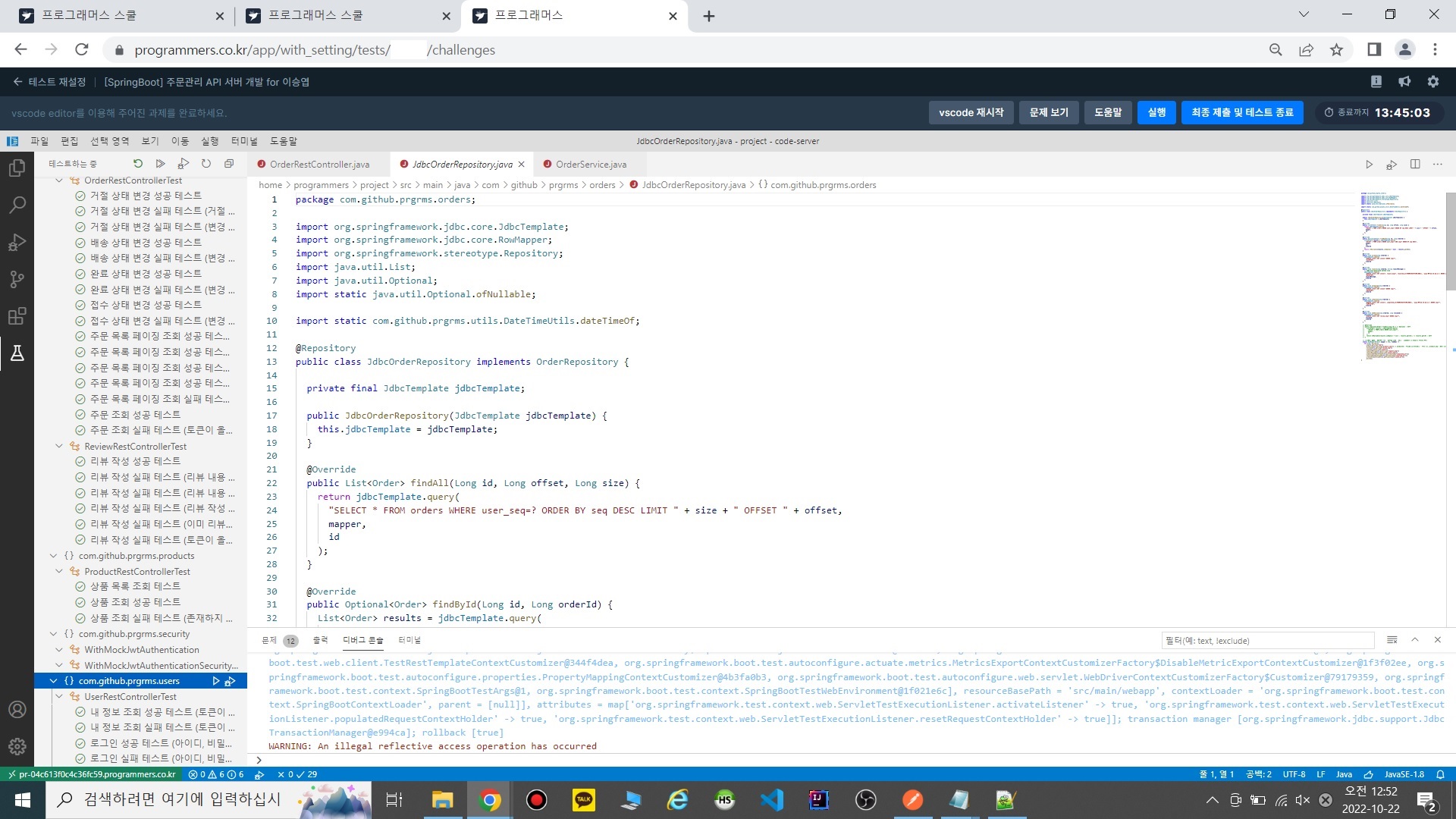
Task: Toggle notifications bell in status bar
Action: [1440, 774]
